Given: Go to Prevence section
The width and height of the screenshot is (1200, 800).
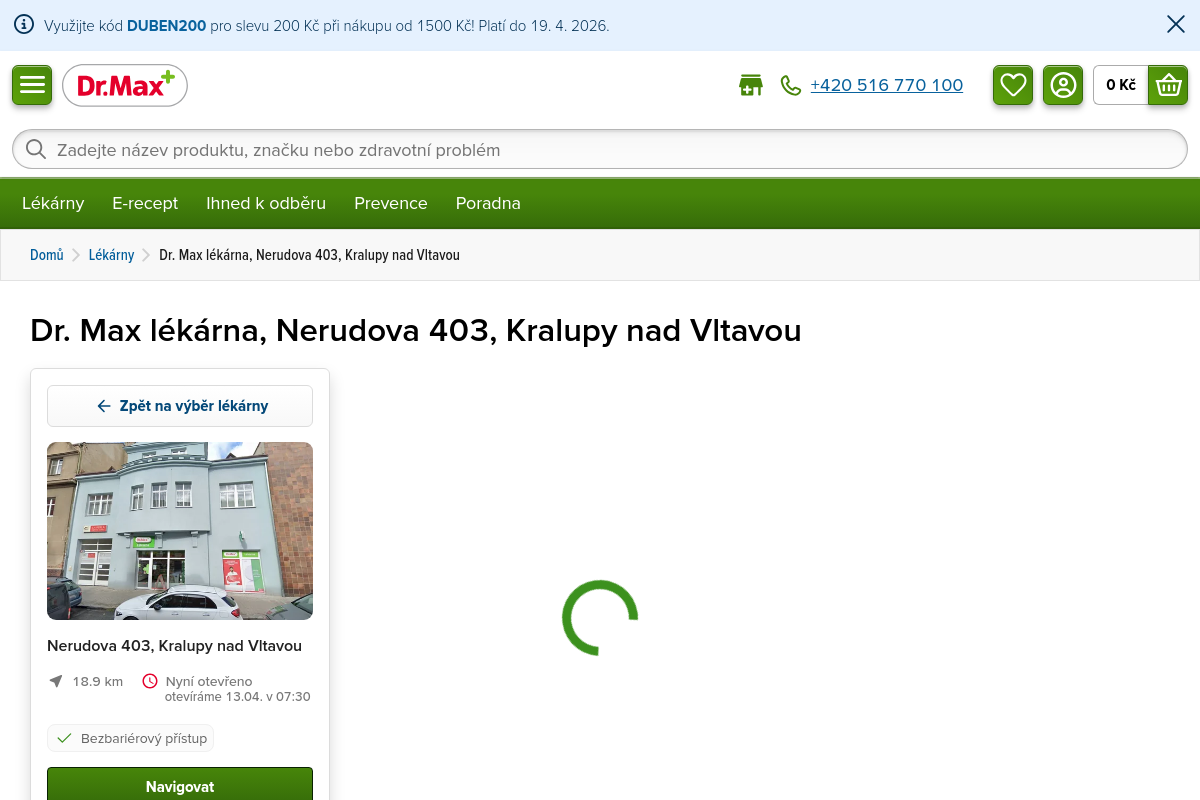Looking at the screenshot, I should click(x=390, y=203).
